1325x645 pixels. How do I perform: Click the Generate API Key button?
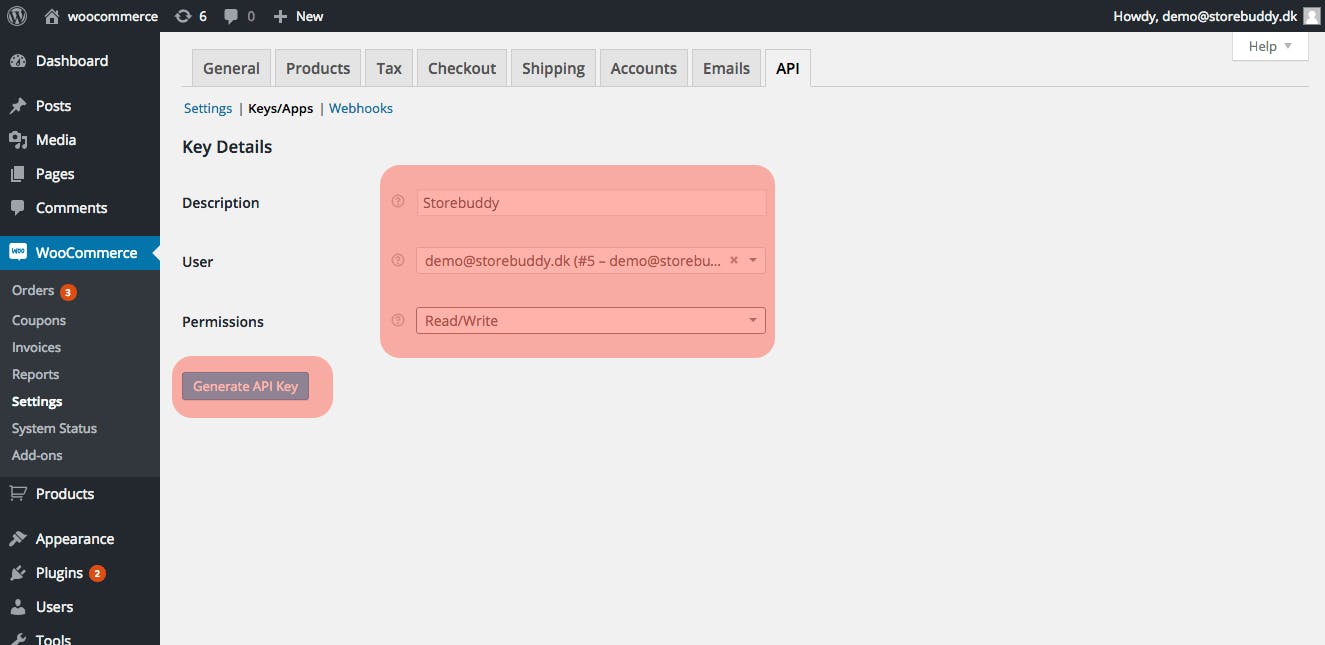(246, 386)
